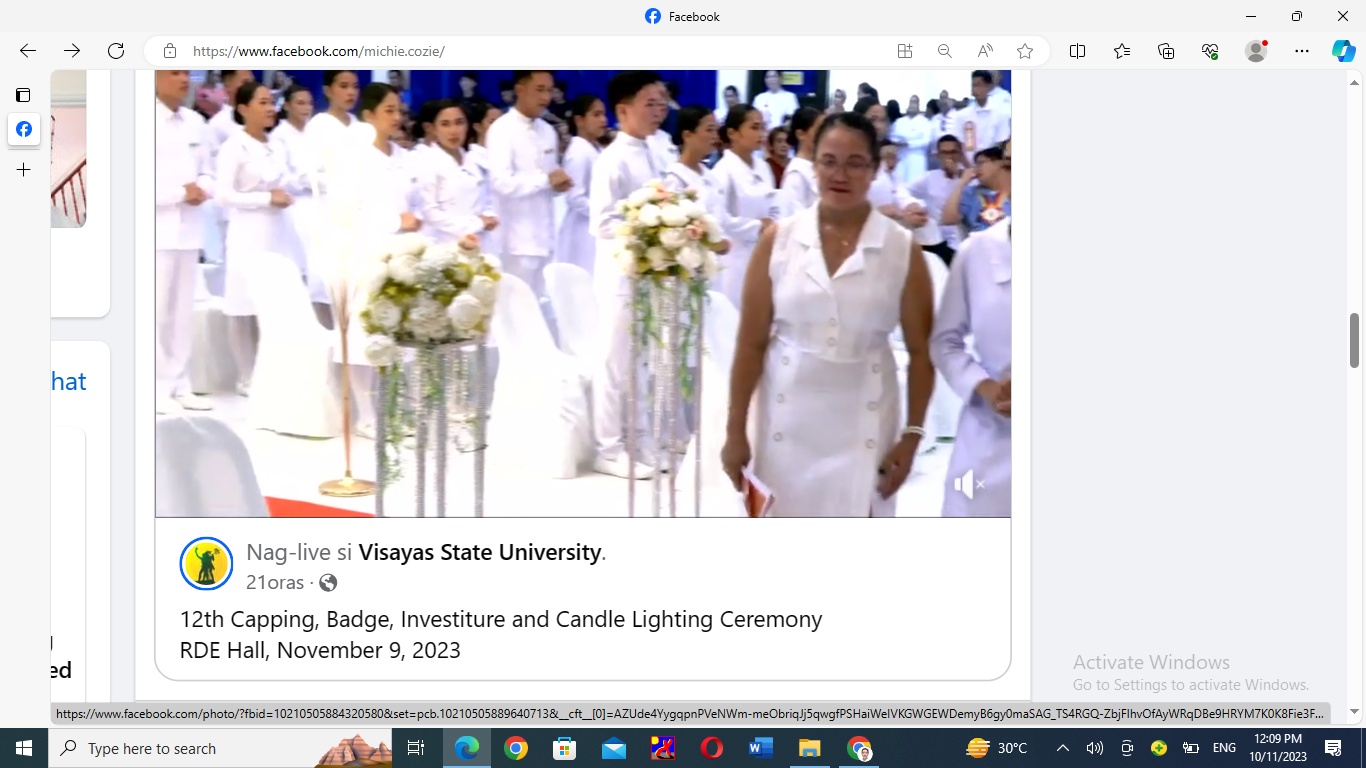1366x768 pixels.
Task: Toggle split screen view in Edge
Action: (1077, 51)
